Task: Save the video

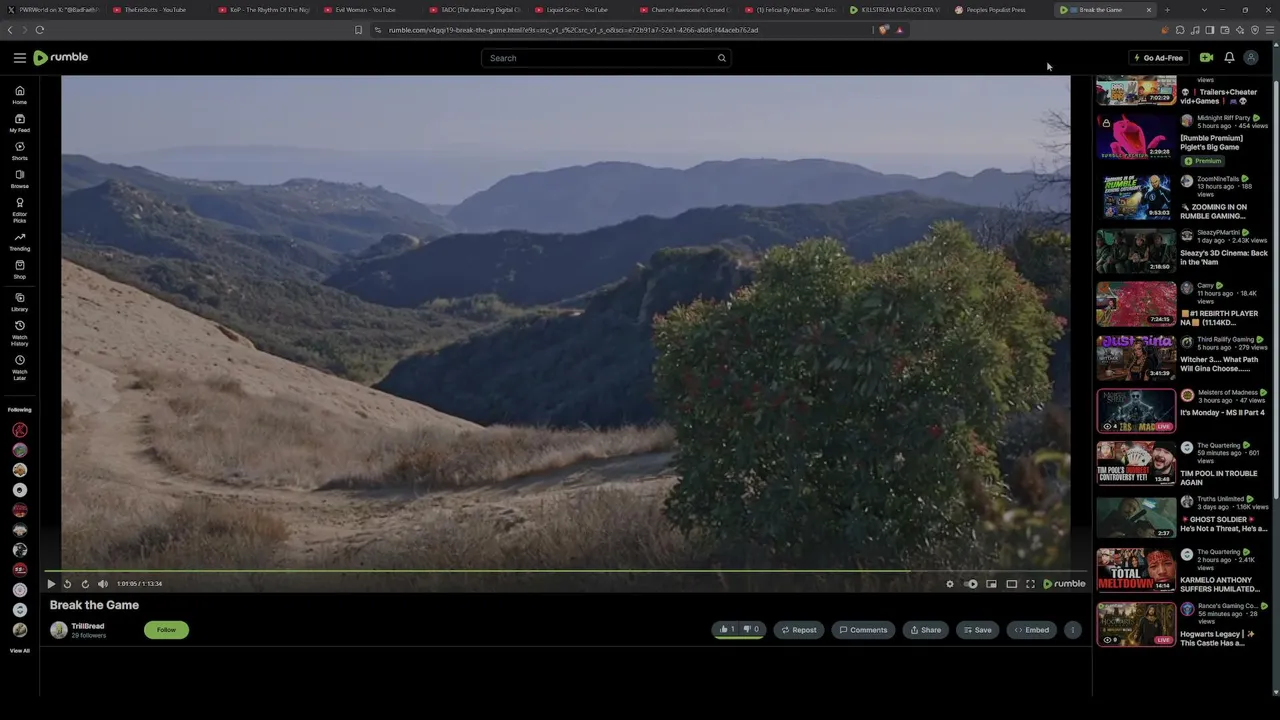Action: pos(978,630)
